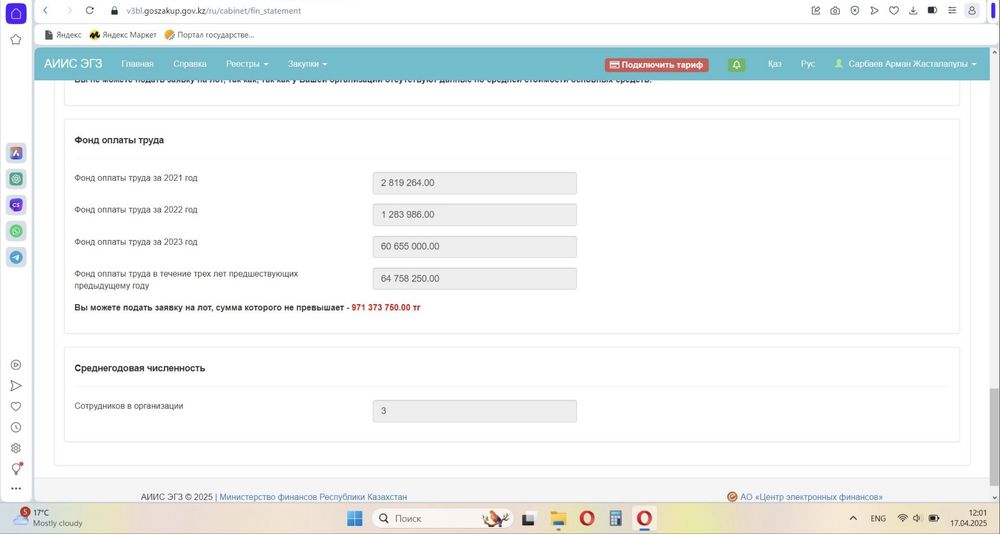Open browsing history clock icon
This screenshot has height=534, width=1000.
(x=16, y=427)
